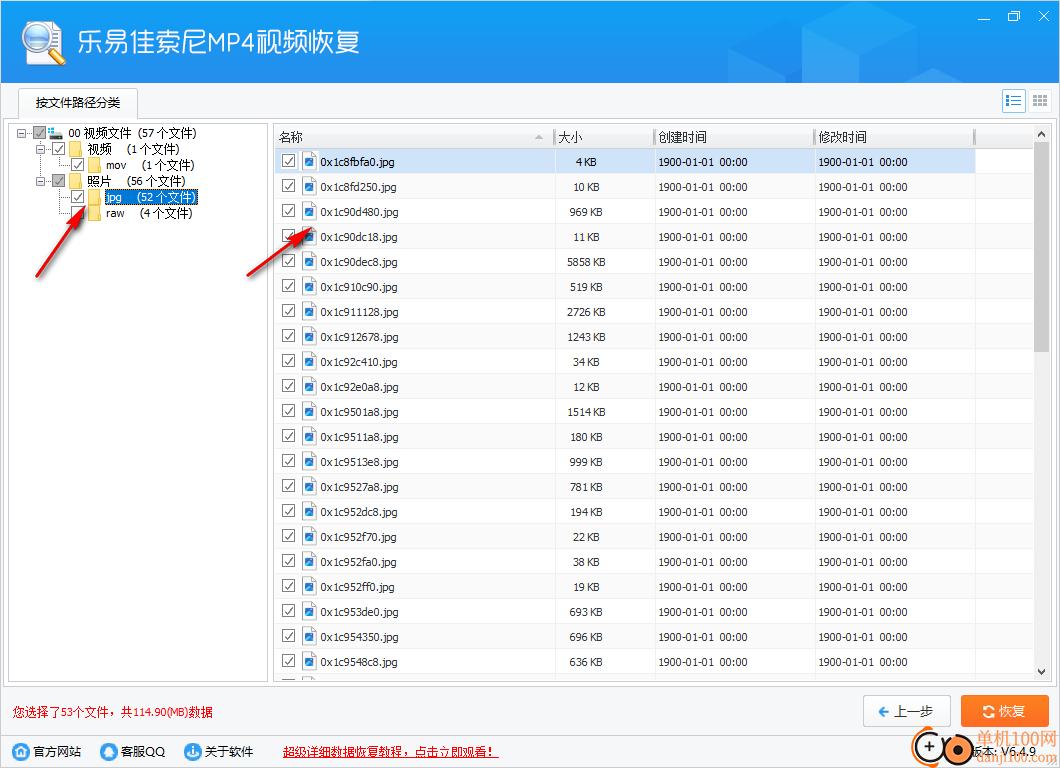Screen dimensions: 1060x768
Task: Click file icon of 0x1c9548c8.jpg
Action: pos(309,662)
